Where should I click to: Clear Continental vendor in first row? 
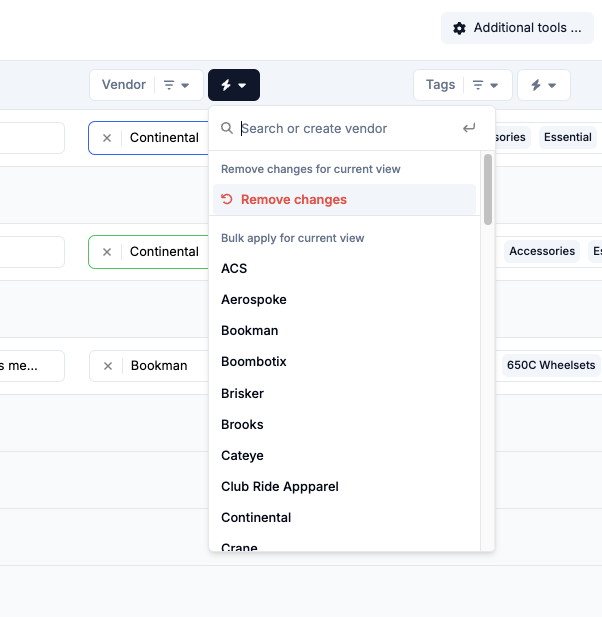click(x=107, y=138)
